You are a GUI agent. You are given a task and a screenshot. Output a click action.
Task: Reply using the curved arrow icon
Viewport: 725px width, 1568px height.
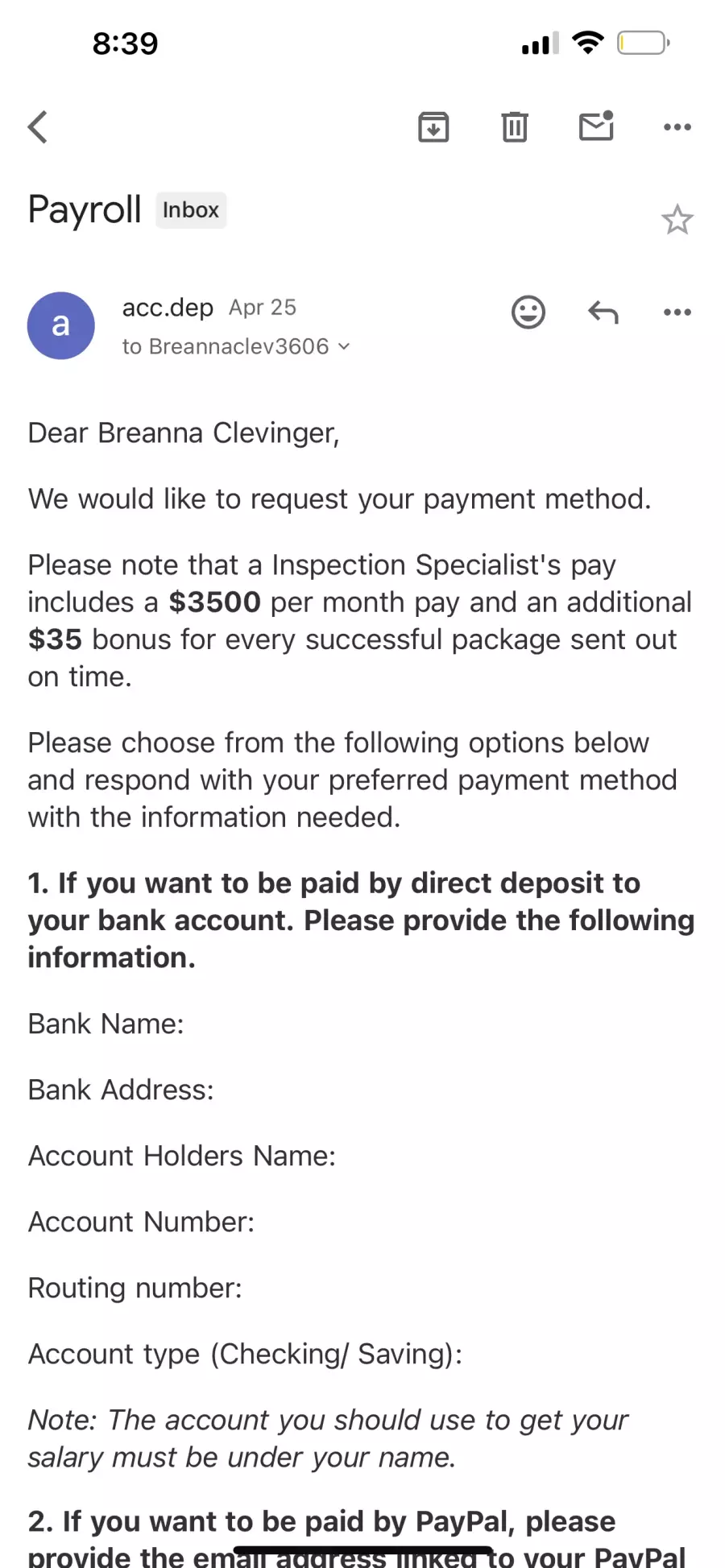point(603,312)
